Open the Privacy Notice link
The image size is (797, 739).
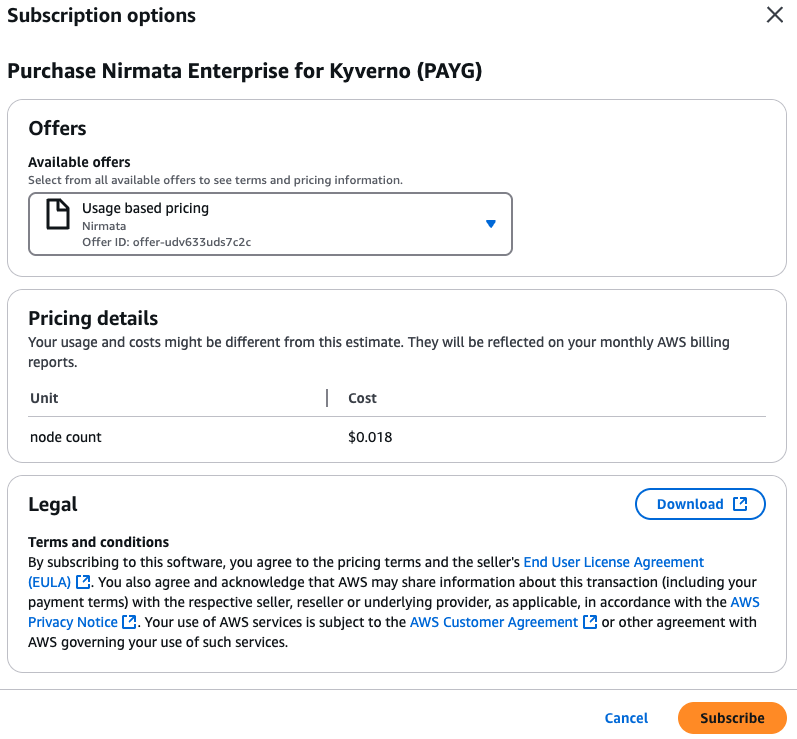[x=73, y=622]
